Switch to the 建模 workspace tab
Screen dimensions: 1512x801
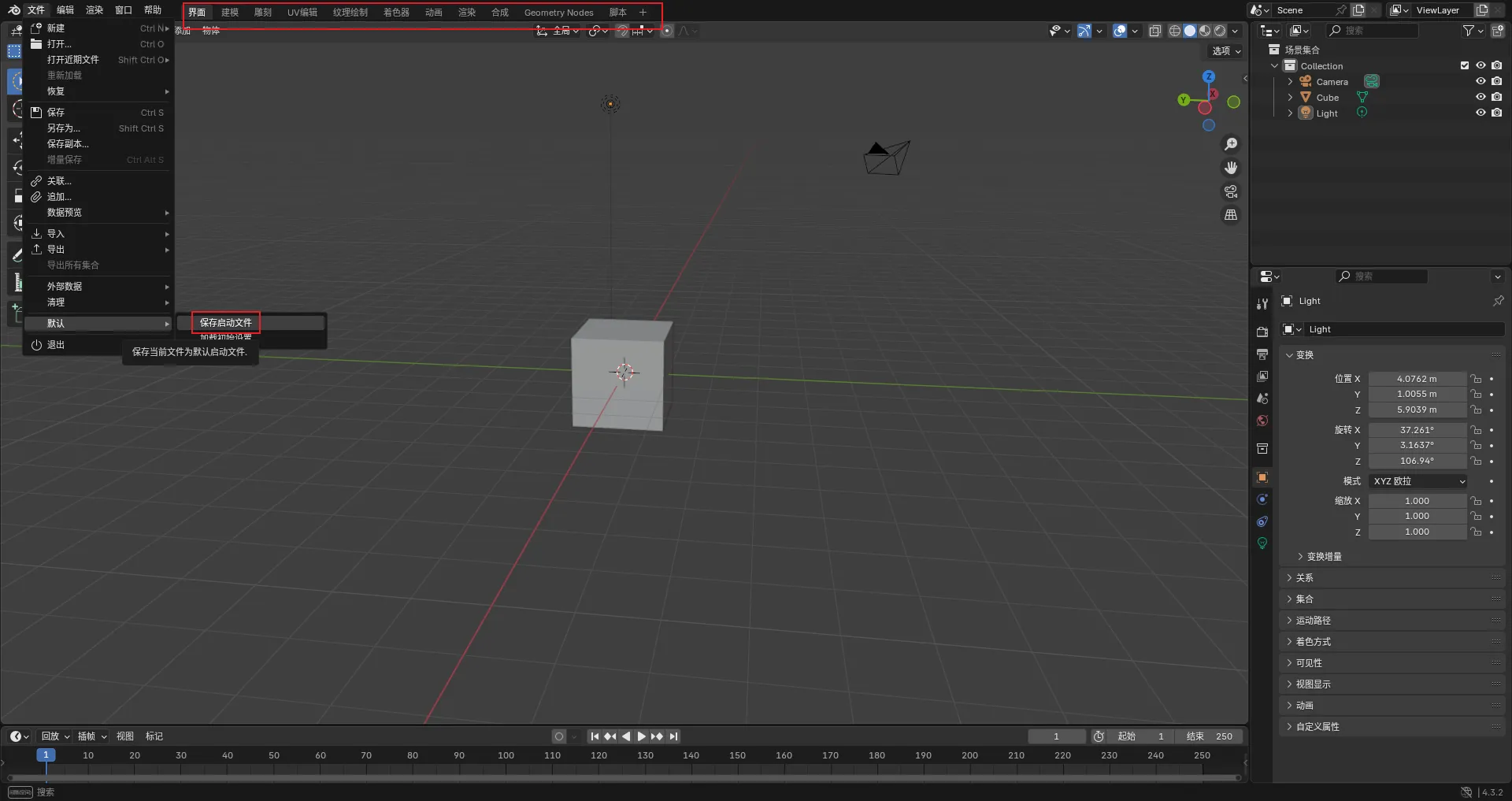tap(230, 13)
